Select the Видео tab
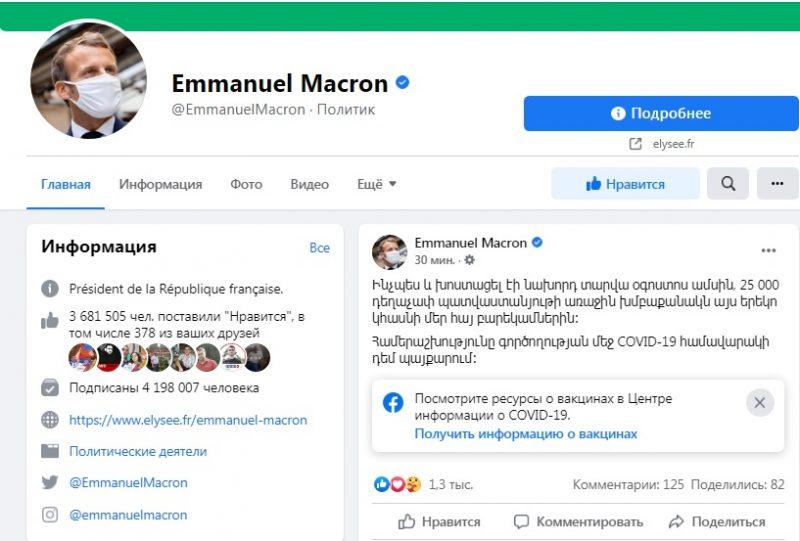800x541 pixels. tap(309, 184)
